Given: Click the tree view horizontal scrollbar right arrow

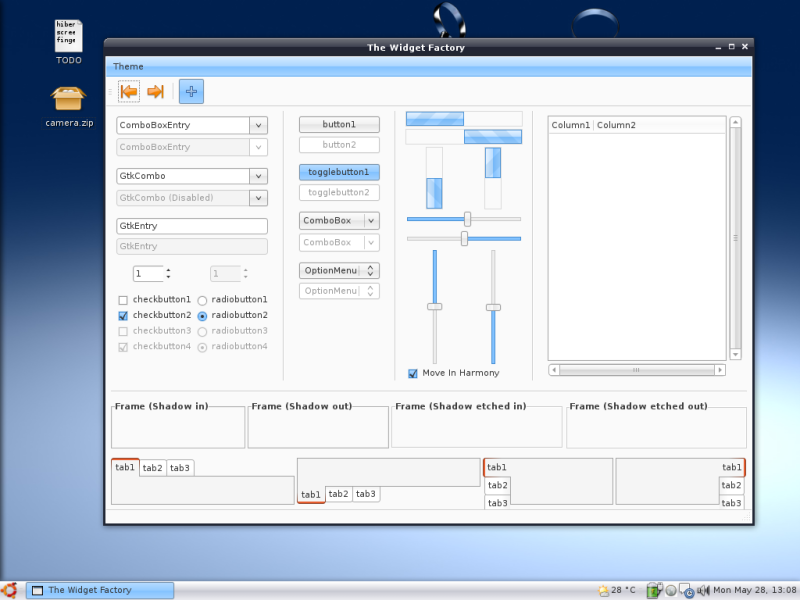Looking at the screenshot, I should pos(720,370).
